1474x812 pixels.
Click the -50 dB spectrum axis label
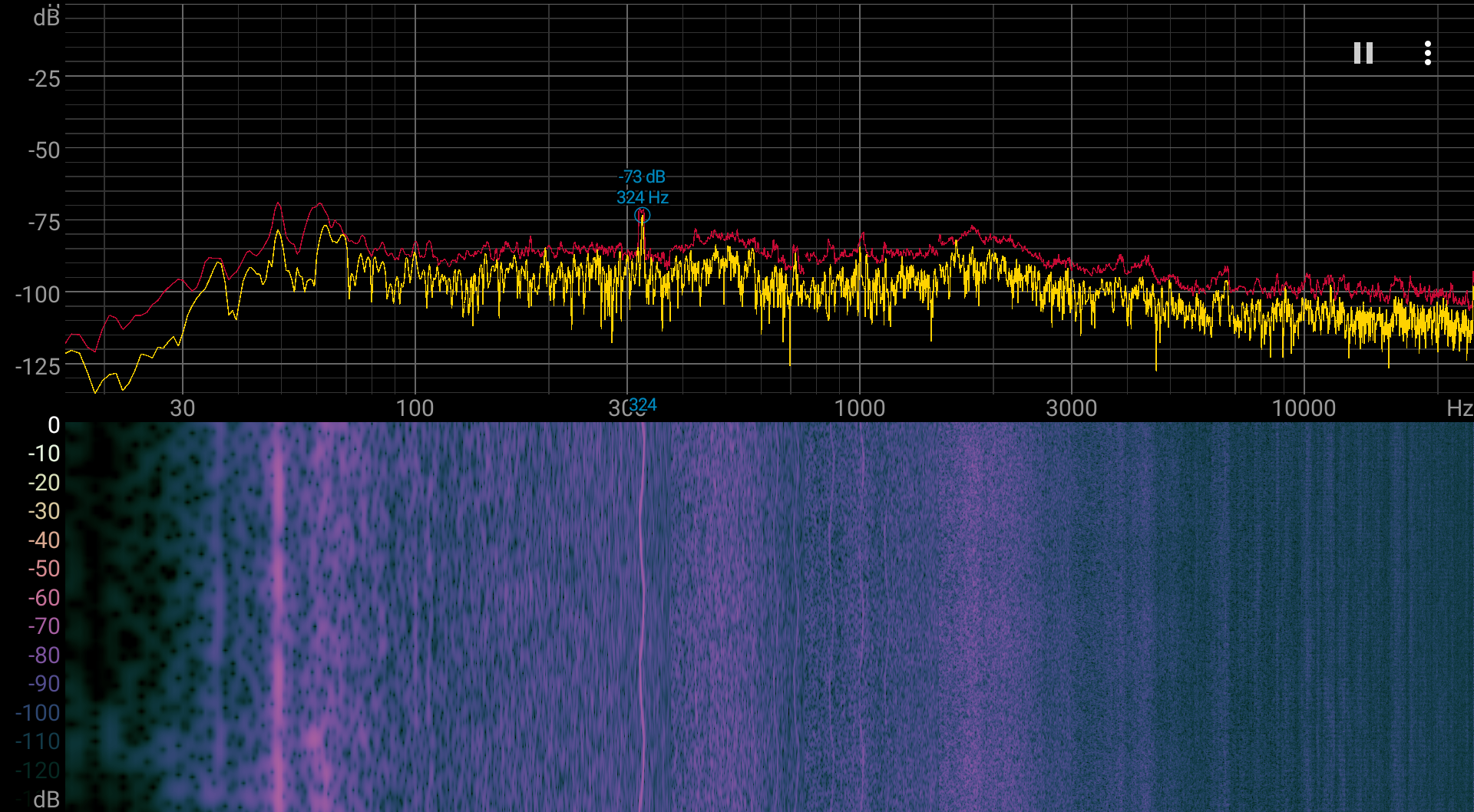[x=44, y=150]
